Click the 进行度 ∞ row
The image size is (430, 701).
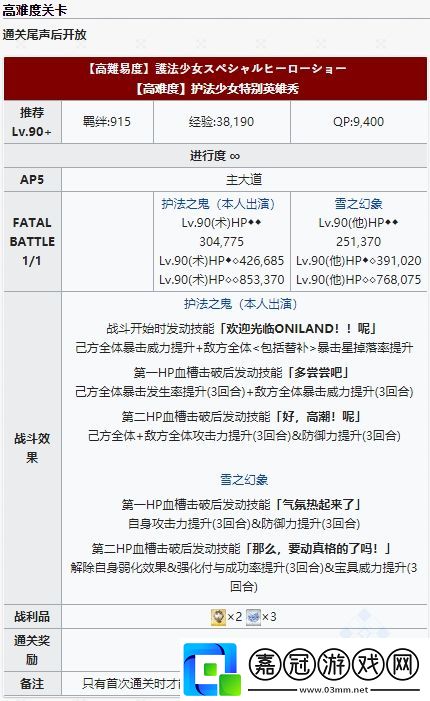click(x=215, y=156)
